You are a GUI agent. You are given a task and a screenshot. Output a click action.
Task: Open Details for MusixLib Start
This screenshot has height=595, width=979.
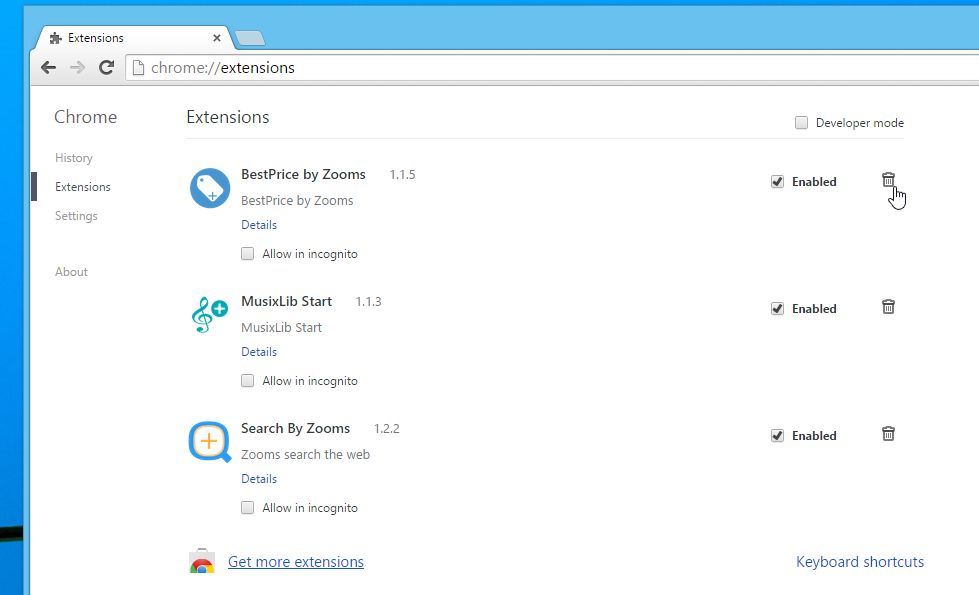[x=258, y=352]
